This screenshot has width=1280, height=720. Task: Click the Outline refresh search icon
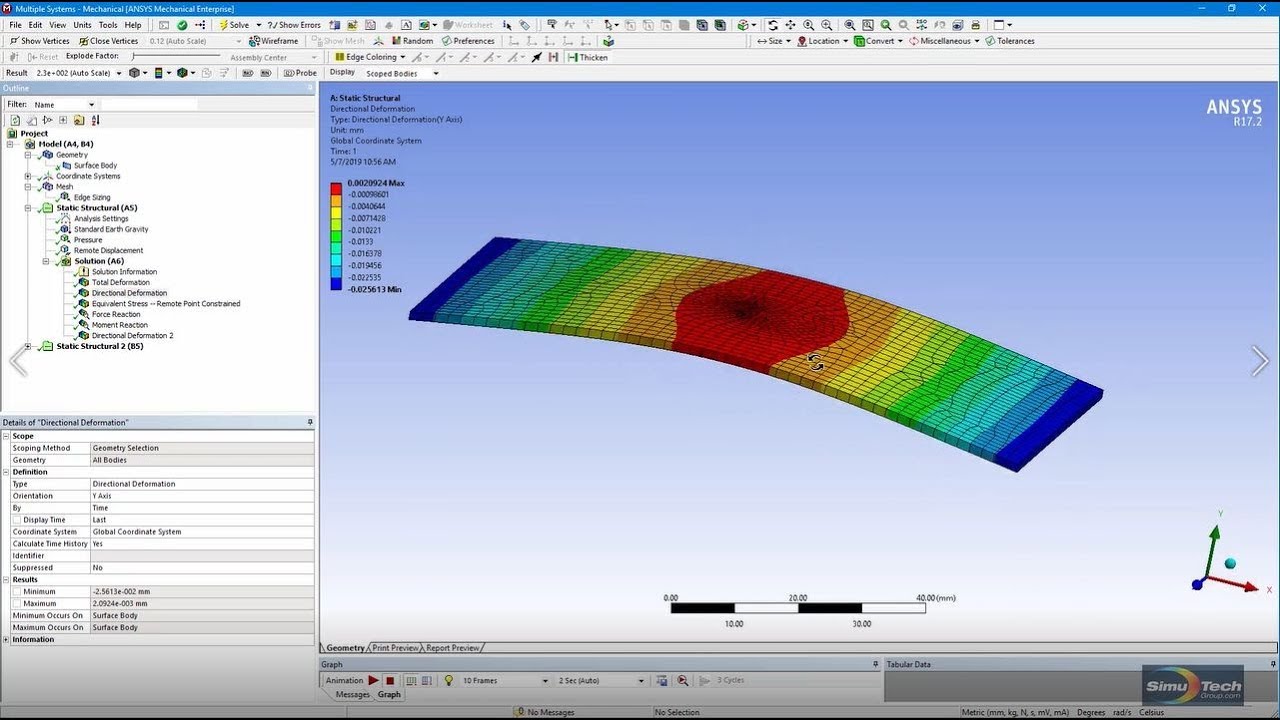pyautogui.click(x=15, y=120)
